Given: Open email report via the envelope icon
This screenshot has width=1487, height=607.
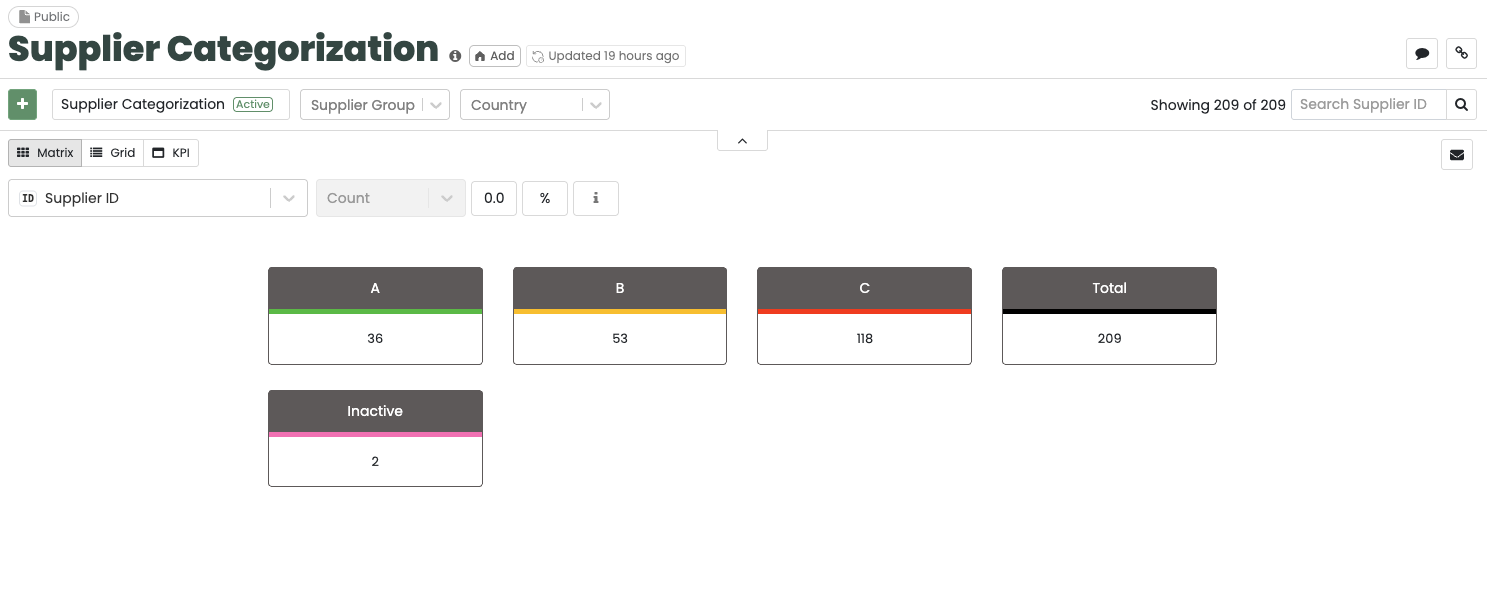Looking at the screenshot, I should 1456,154.
